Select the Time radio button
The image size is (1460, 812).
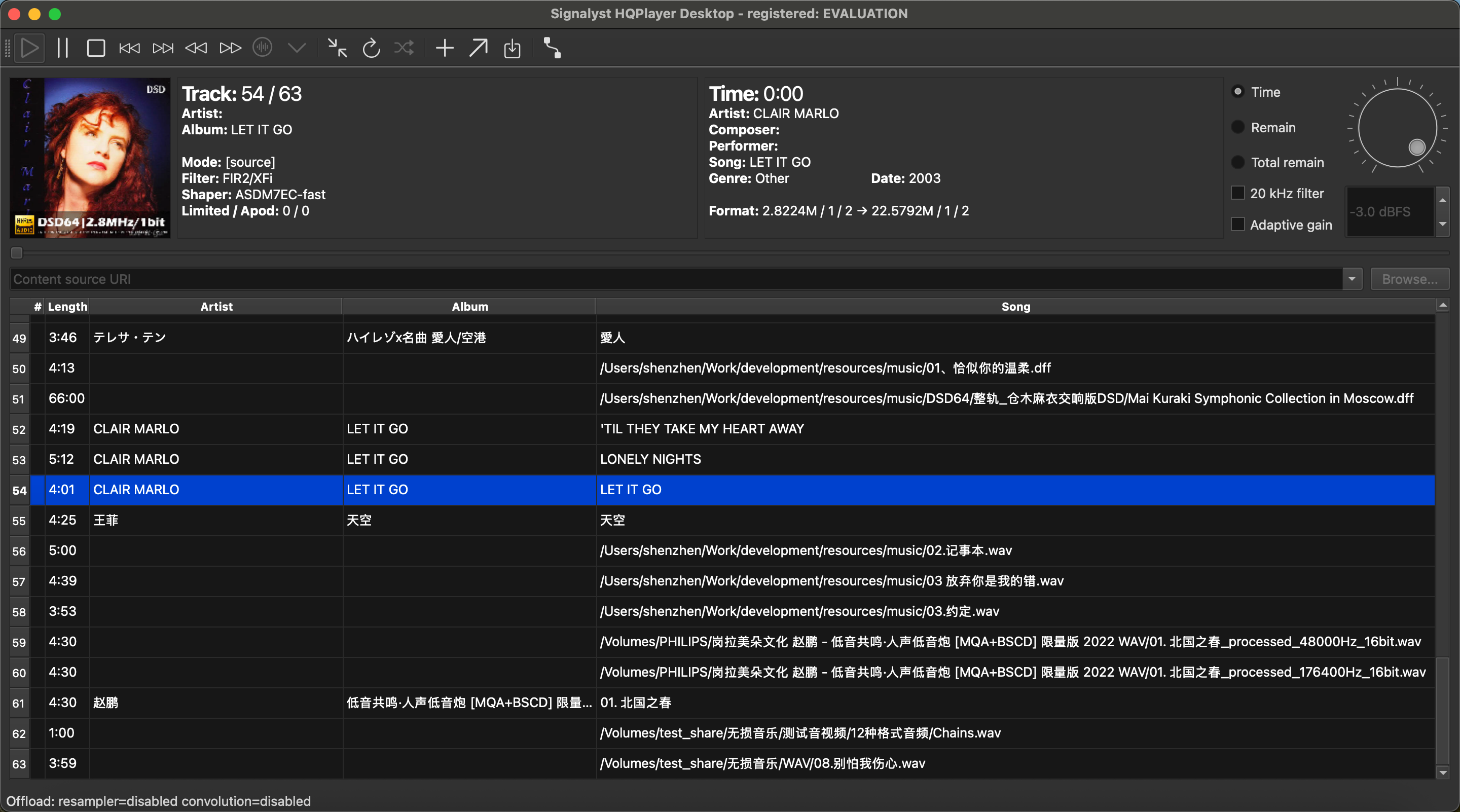[1238, 92]
